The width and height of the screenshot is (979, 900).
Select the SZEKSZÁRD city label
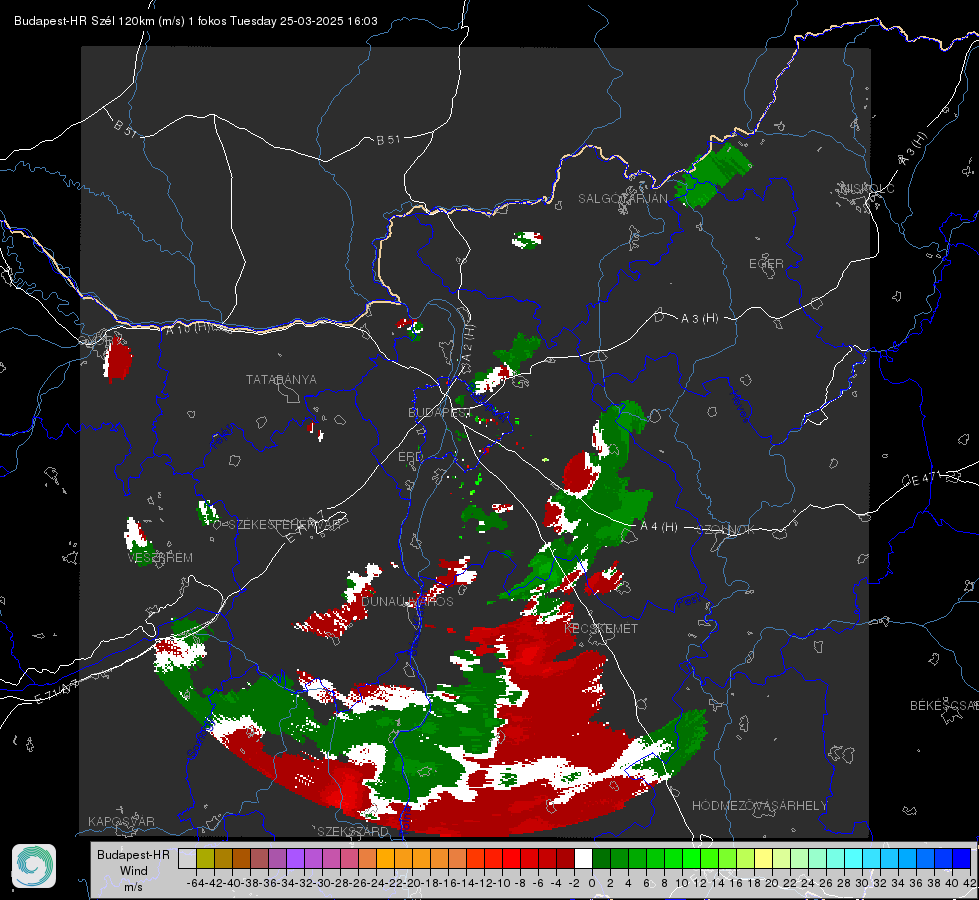(353, 831)
